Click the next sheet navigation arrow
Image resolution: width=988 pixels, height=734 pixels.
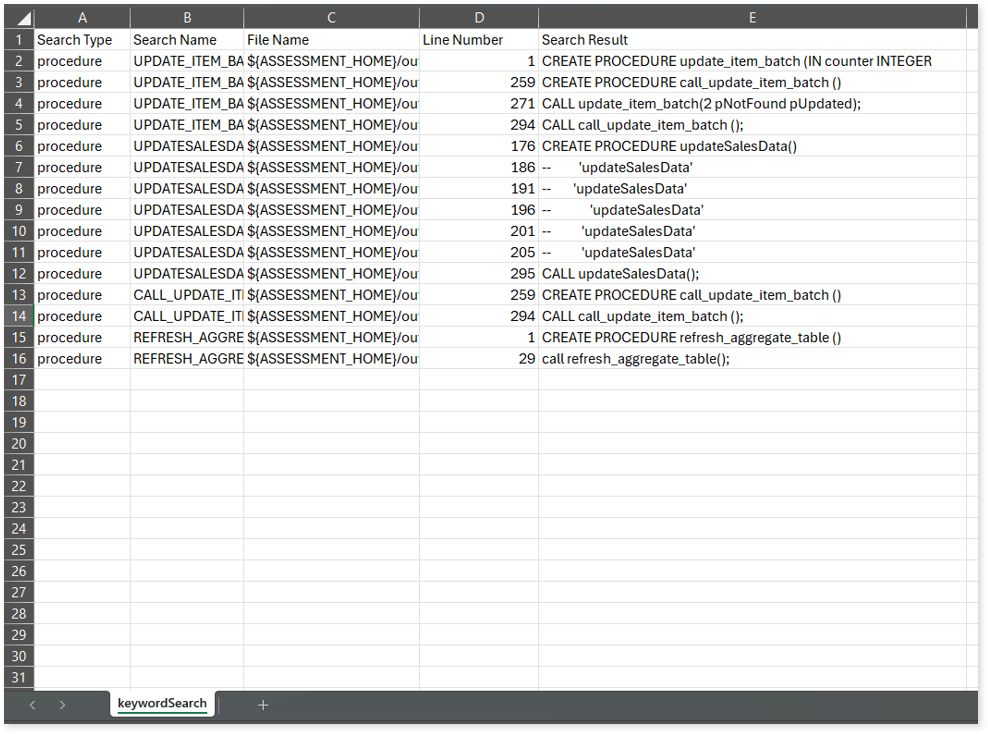(62, 705)
